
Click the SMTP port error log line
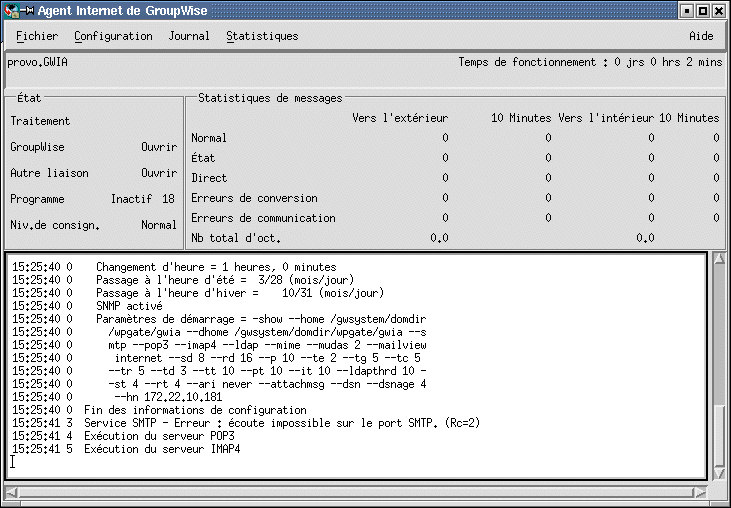click(x=246, y=423)
